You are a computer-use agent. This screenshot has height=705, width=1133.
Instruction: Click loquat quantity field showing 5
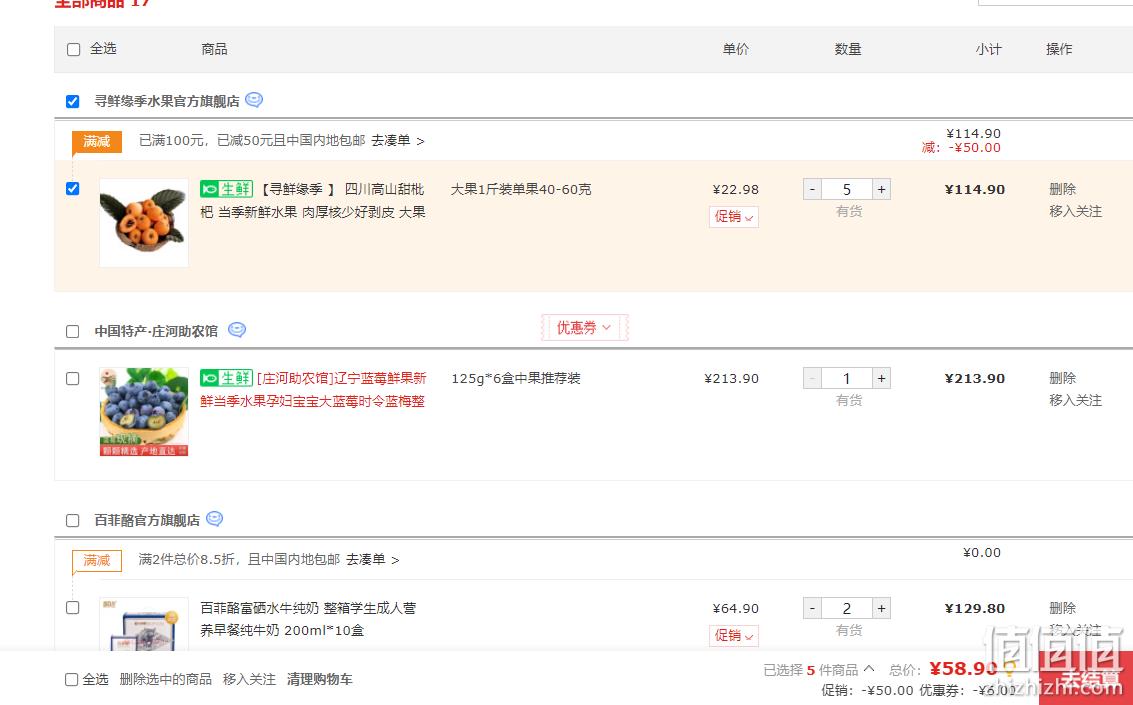point(847,189)
